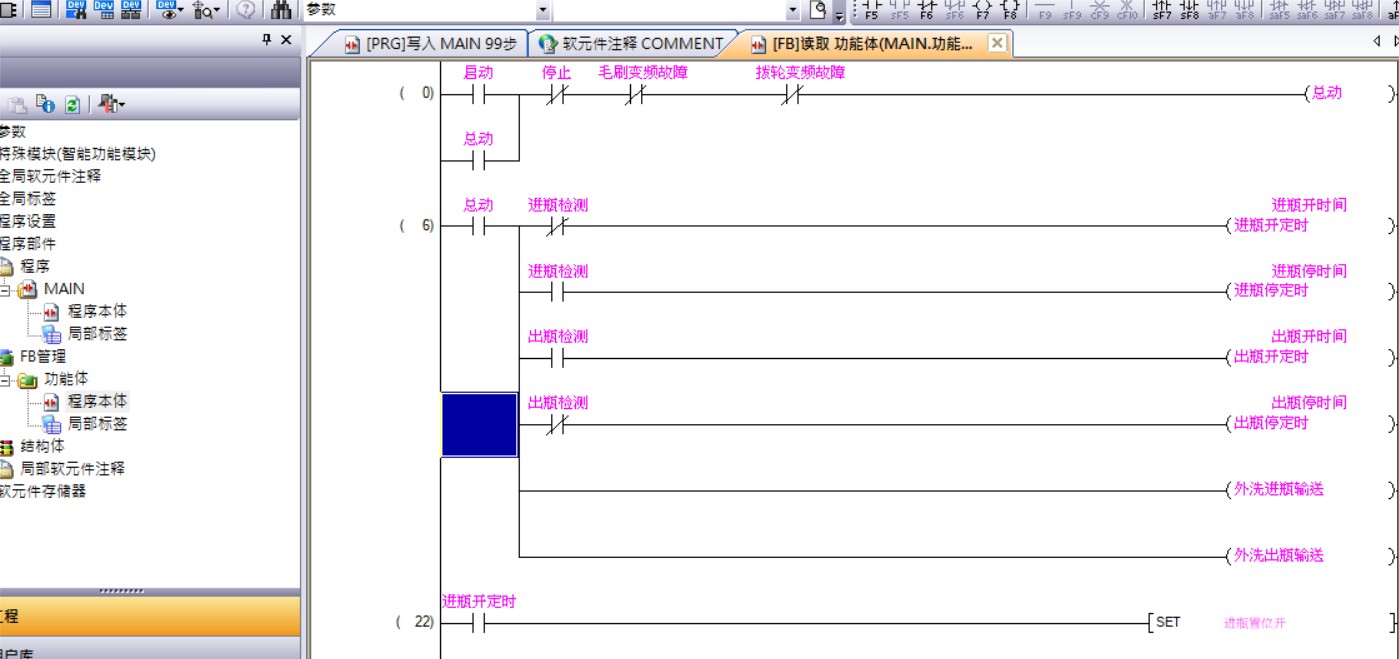Select the blue highlighted ladder cell
Screen dimensions: 1399x659
(x=479, y=424)
